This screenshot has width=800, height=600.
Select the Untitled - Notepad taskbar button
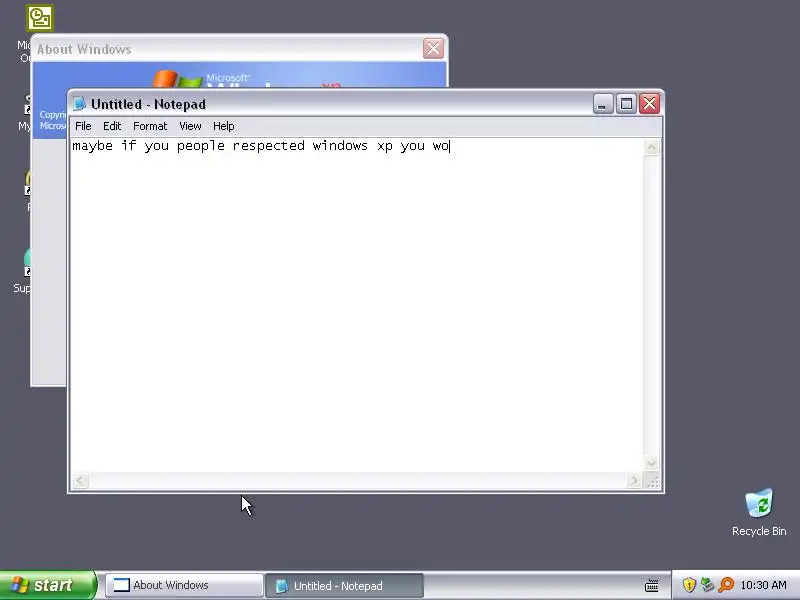point(344,586)
